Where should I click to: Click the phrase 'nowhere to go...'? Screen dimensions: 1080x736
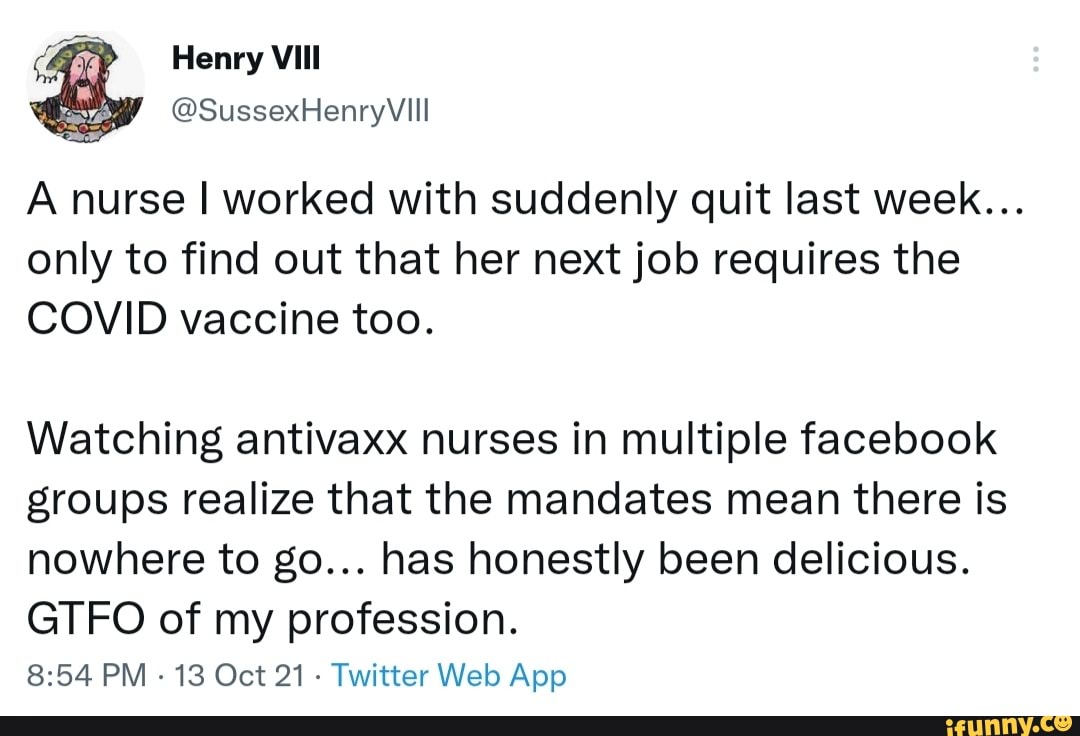(196, 560)
